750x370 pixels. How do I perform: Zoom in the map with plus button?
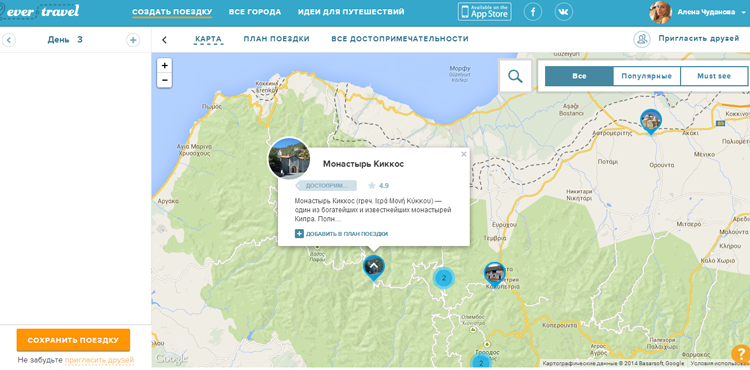click(165, 66)
